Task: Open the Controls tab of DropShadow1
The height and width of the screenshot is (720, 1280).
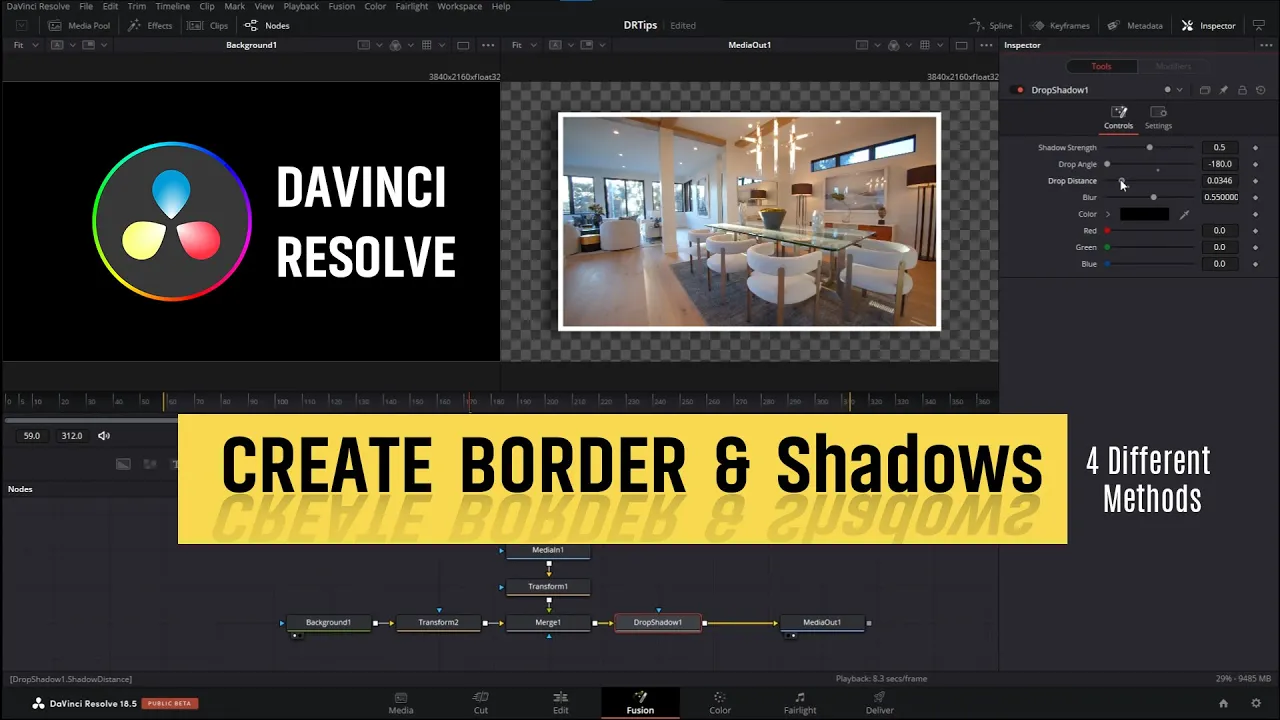Action: [x=1118, y=118]
